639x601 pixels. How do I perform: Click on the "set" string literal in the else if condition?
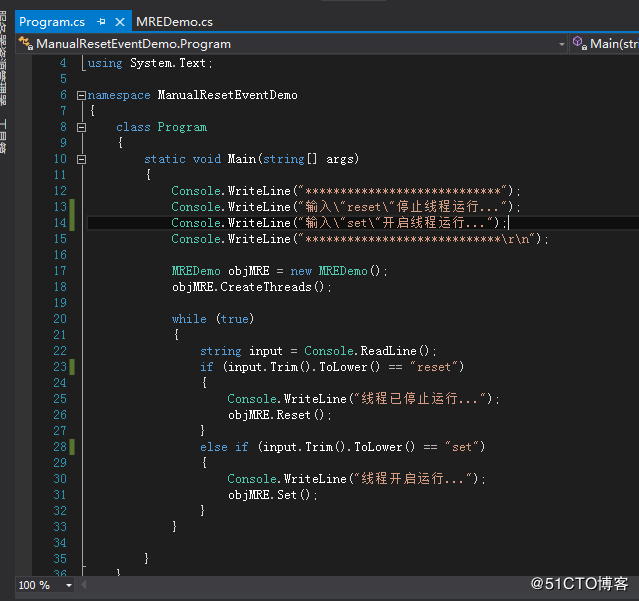tap(462, 447)
